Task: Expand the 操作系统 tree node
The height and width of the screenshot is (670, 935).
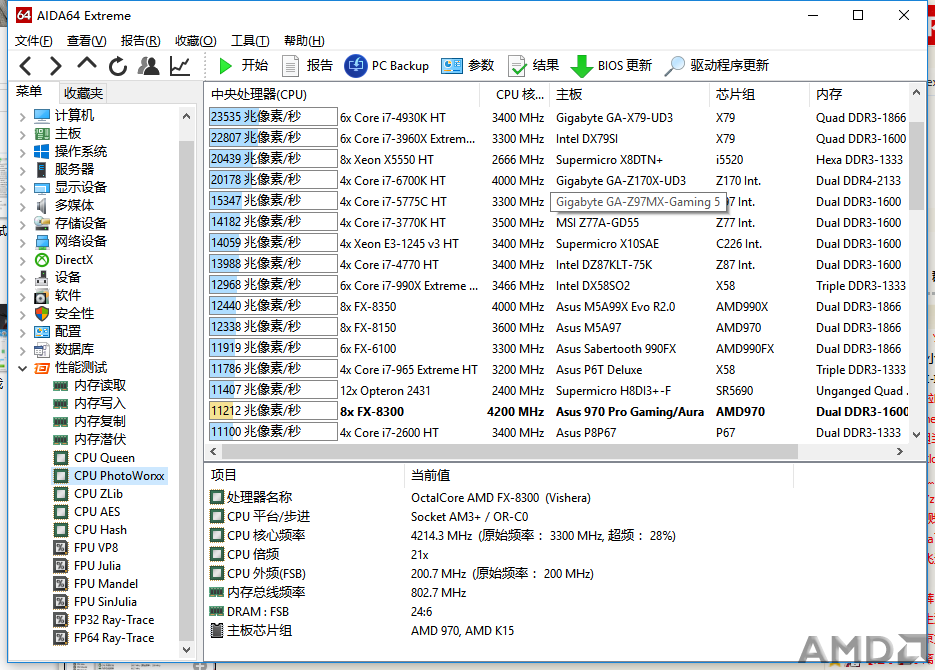Action: [22, 153]
